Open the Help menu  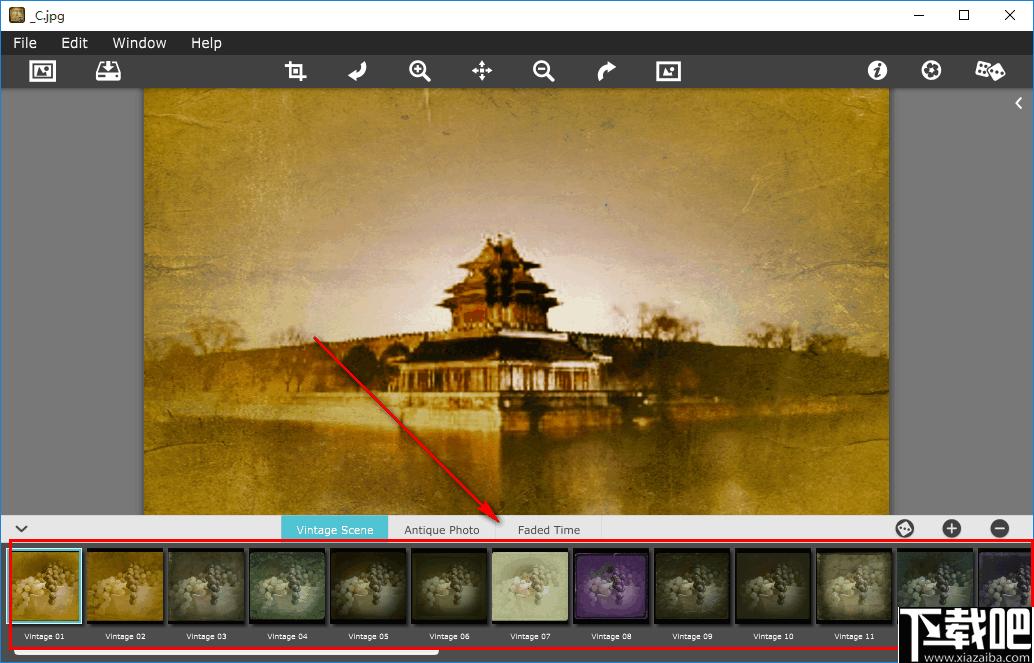206,43
